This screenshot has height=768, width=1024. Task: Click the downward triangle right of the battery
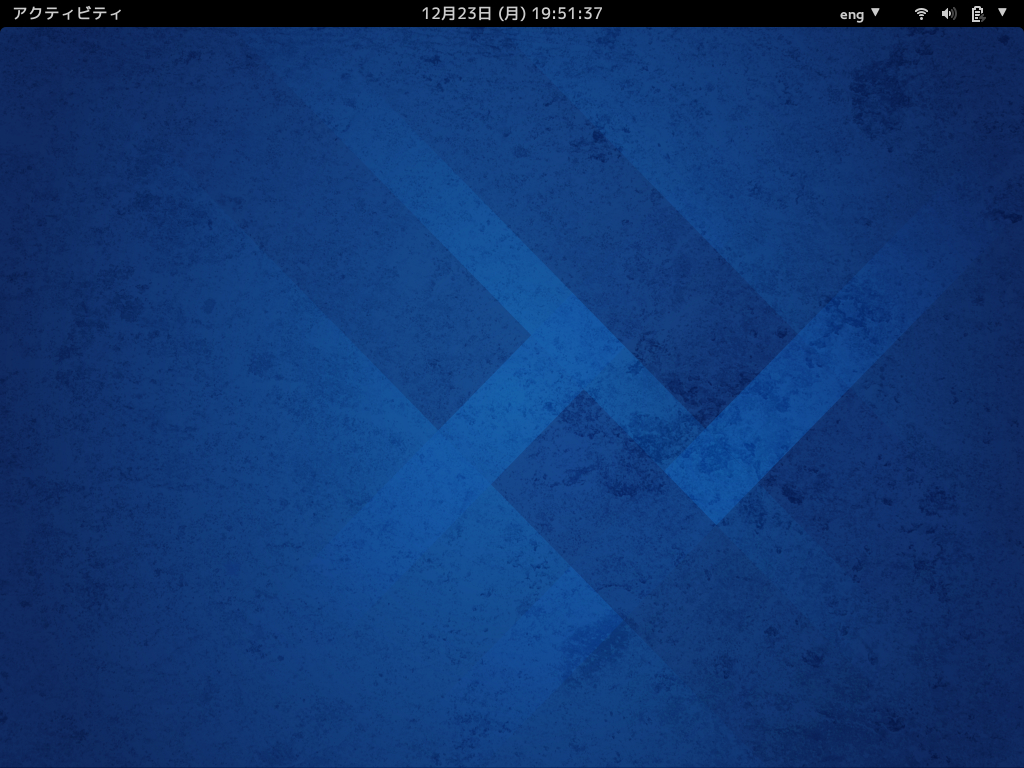pyautogui.click(x=1002, y=12)
